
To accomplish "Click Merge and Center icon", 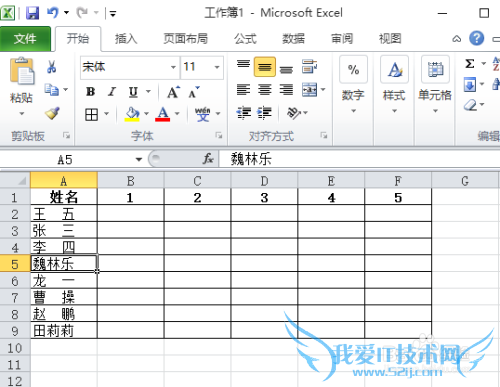I will pos(309,89).
